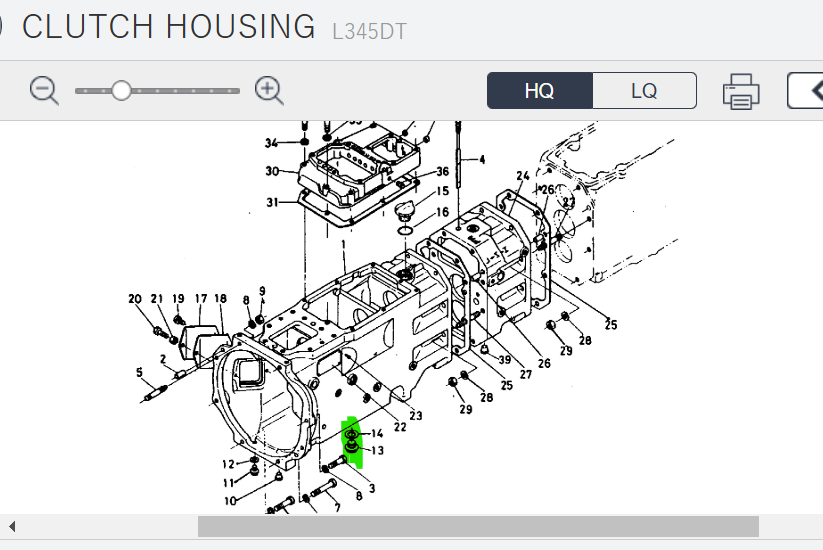Image resolution: width=823 pixels, height=550 pixels.
Task: Click part number 36 label
Action: coord(442,172)
